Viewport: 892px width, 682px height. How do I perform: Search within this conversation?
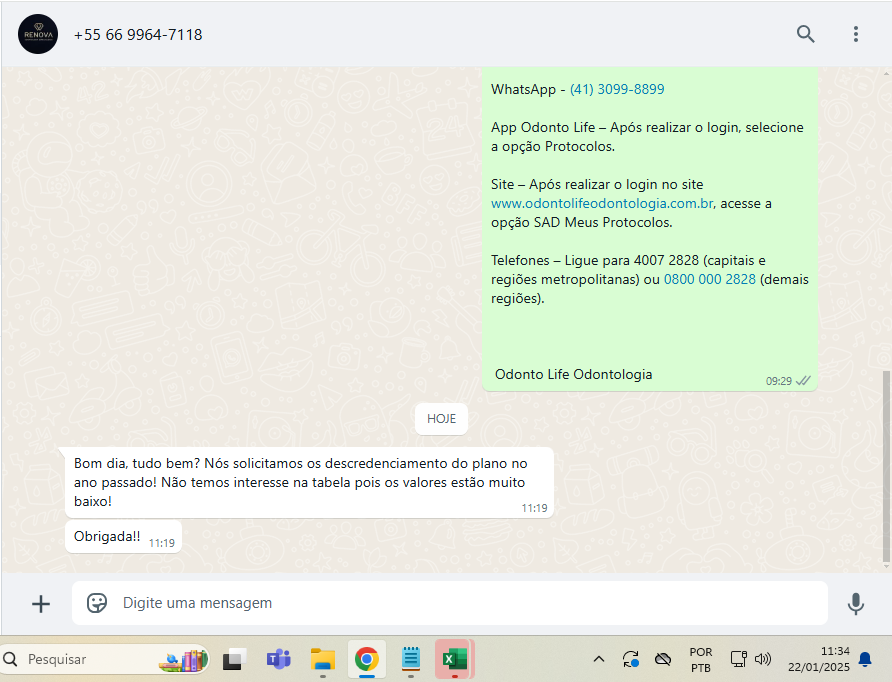tap(805, 34)
